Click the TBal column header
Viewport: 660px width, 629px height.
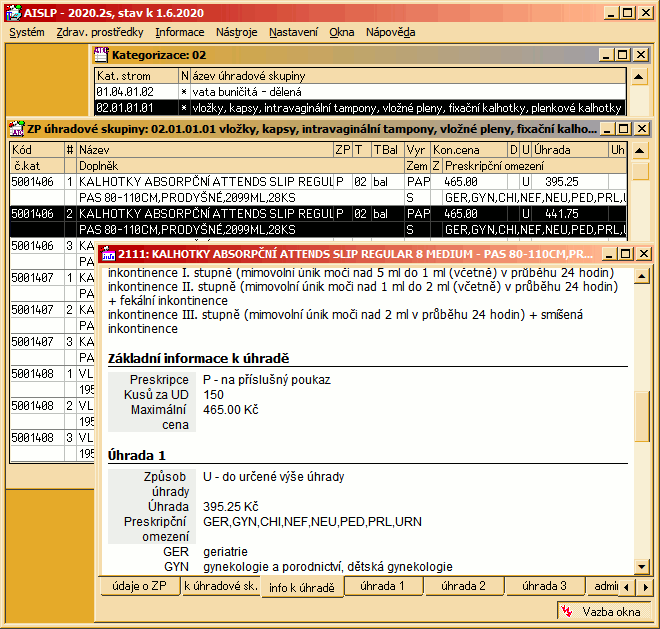387,150
